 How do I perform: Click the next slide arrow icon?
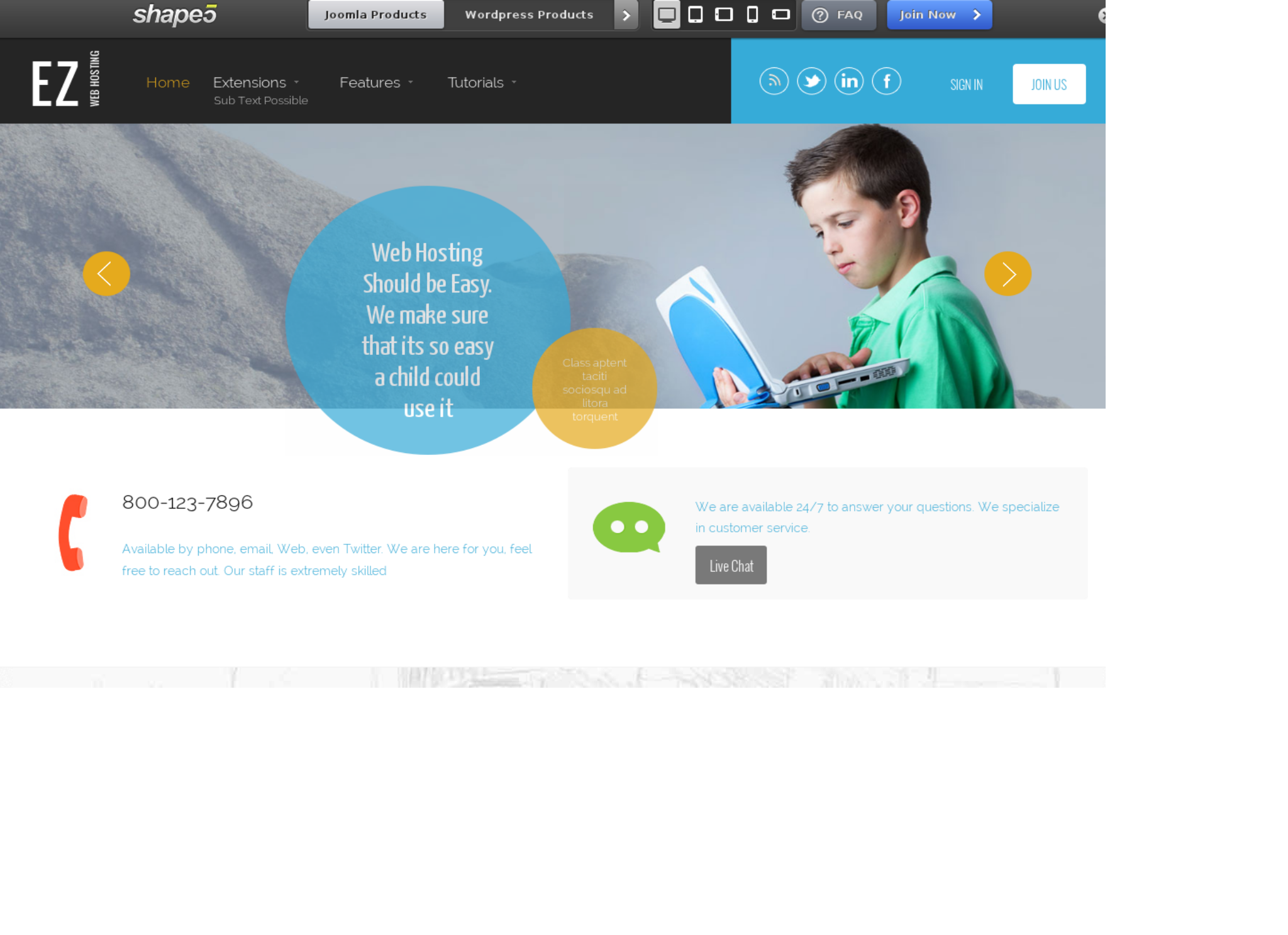[x=1008, y=274]
